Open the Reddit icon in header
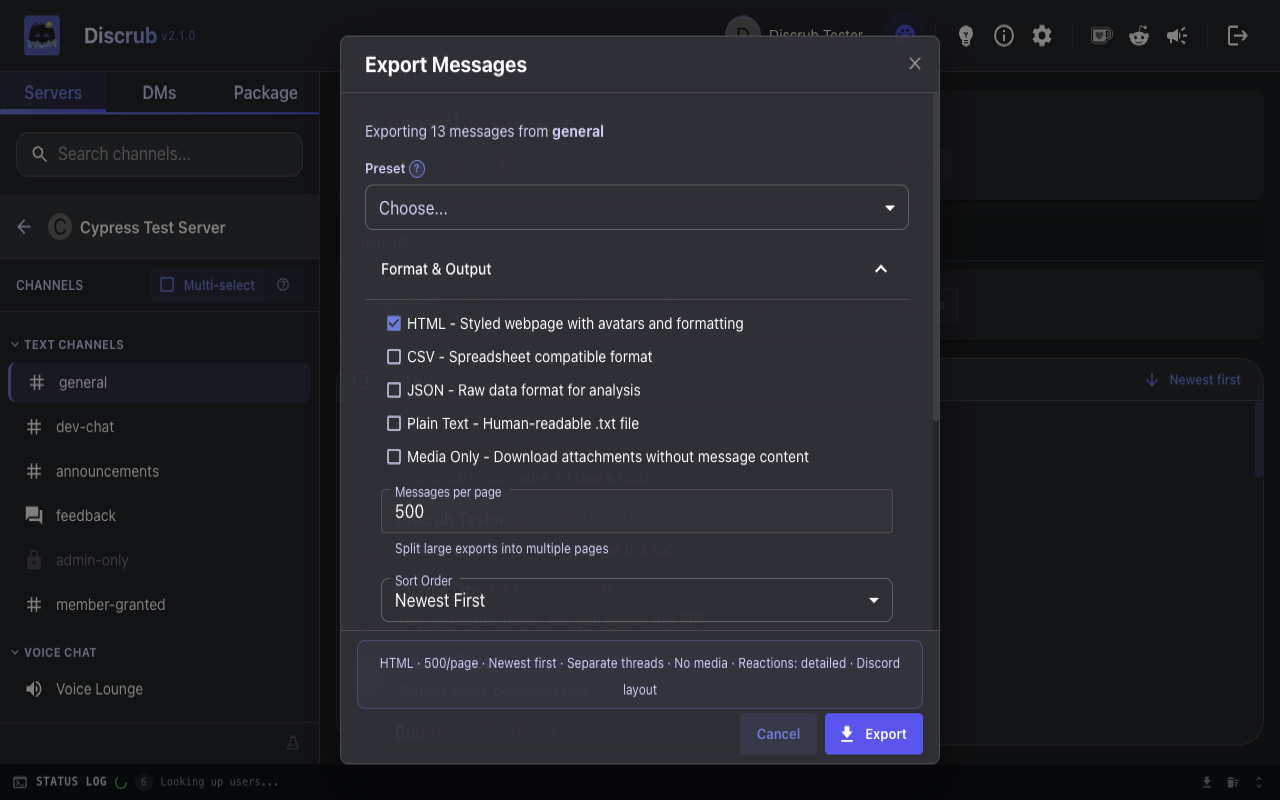Screen dimensions: 1280x800 click(1139, 36)
